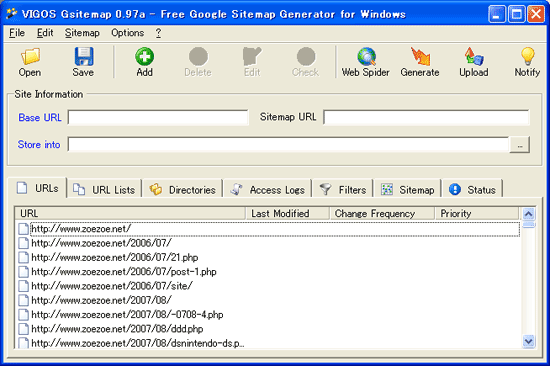
Task: Sort by Last Modified column header
Action: click(288, 213)
